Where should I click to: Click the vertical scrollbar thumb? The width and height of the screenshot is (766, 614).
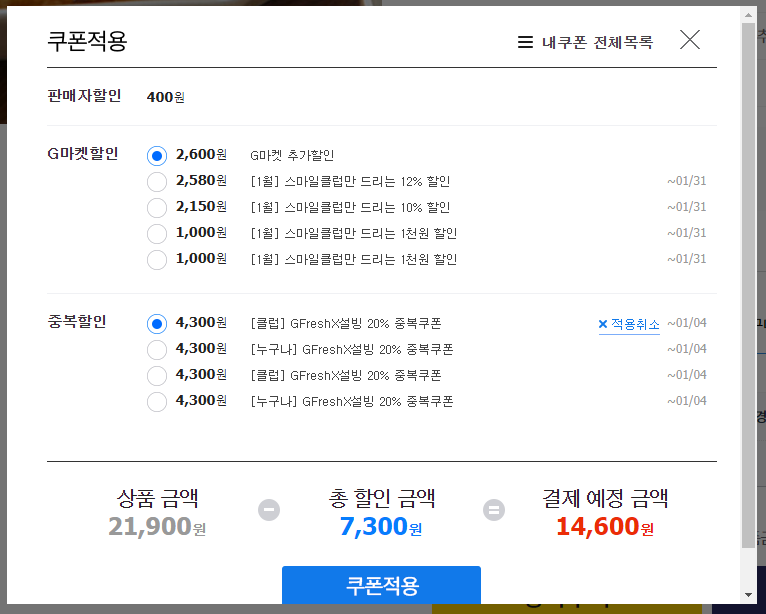[748, 286]
